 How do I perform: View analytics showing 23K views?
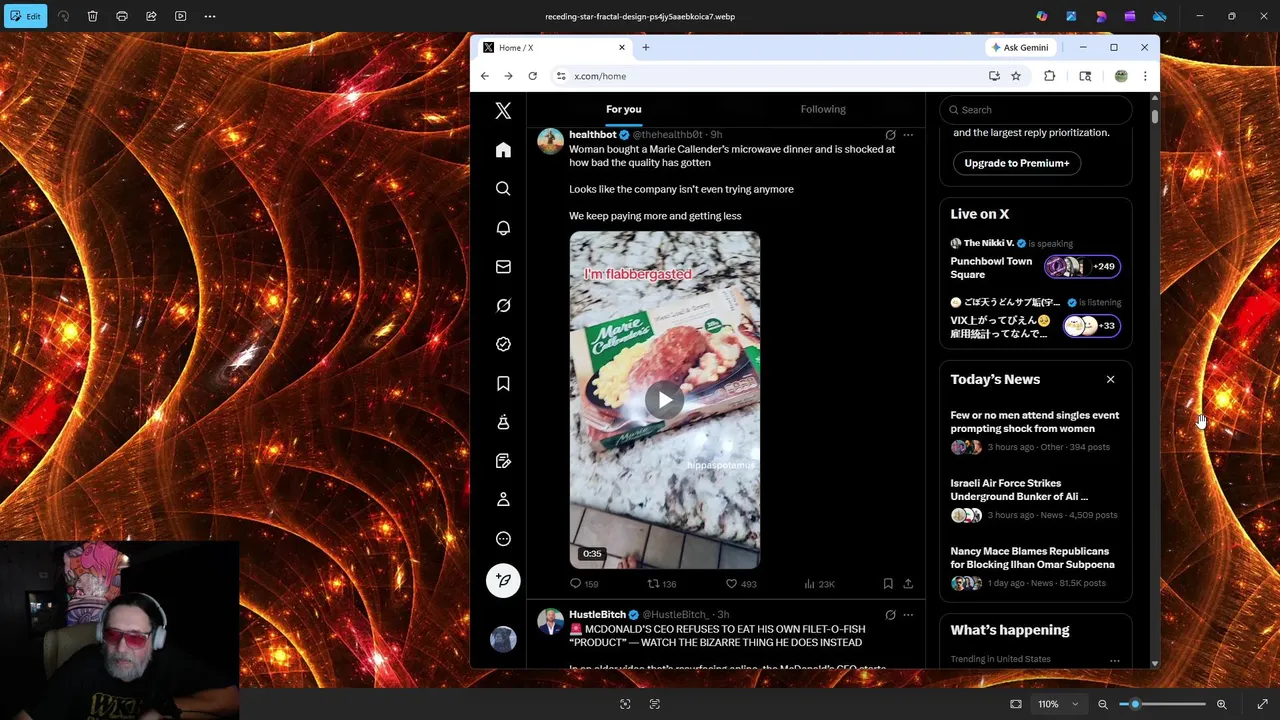tap(819, 584)
